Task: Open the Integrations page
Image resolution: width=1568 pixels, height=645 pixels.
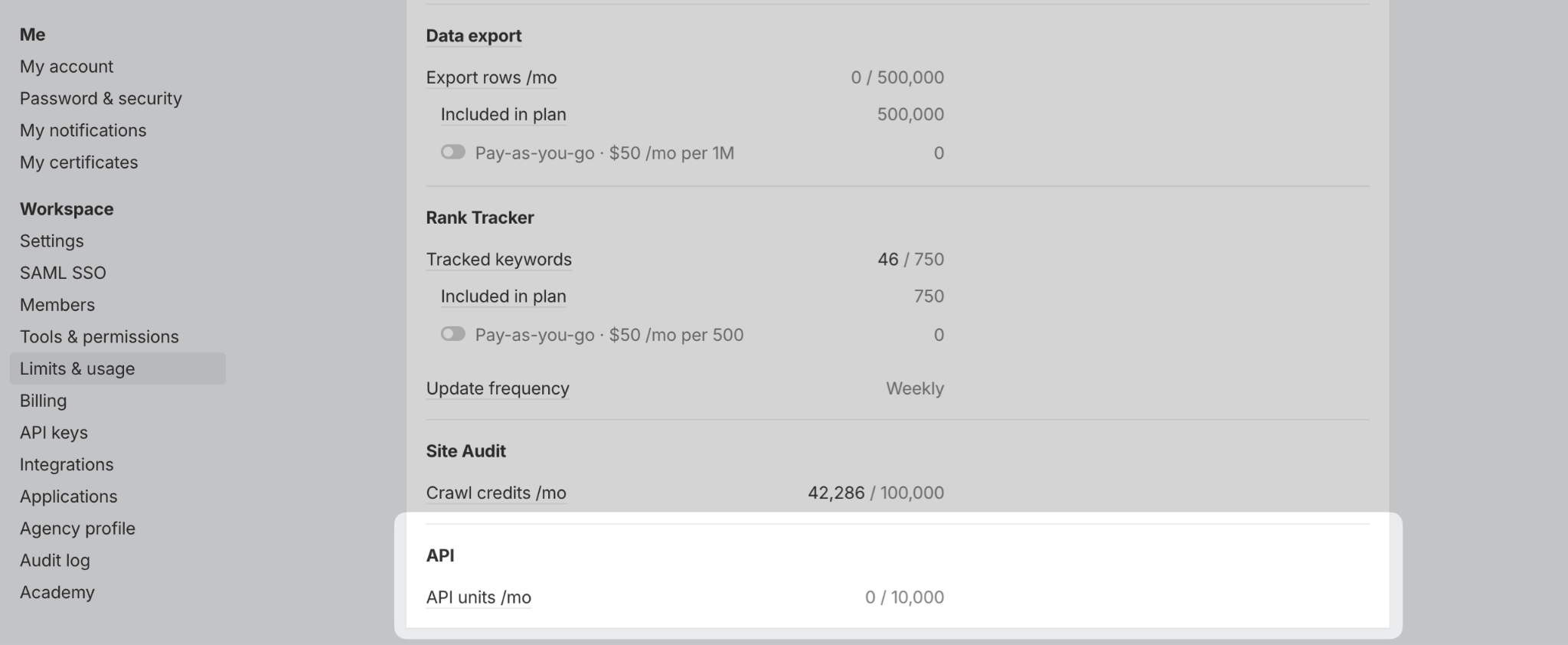Action: (x=67, y=464)
